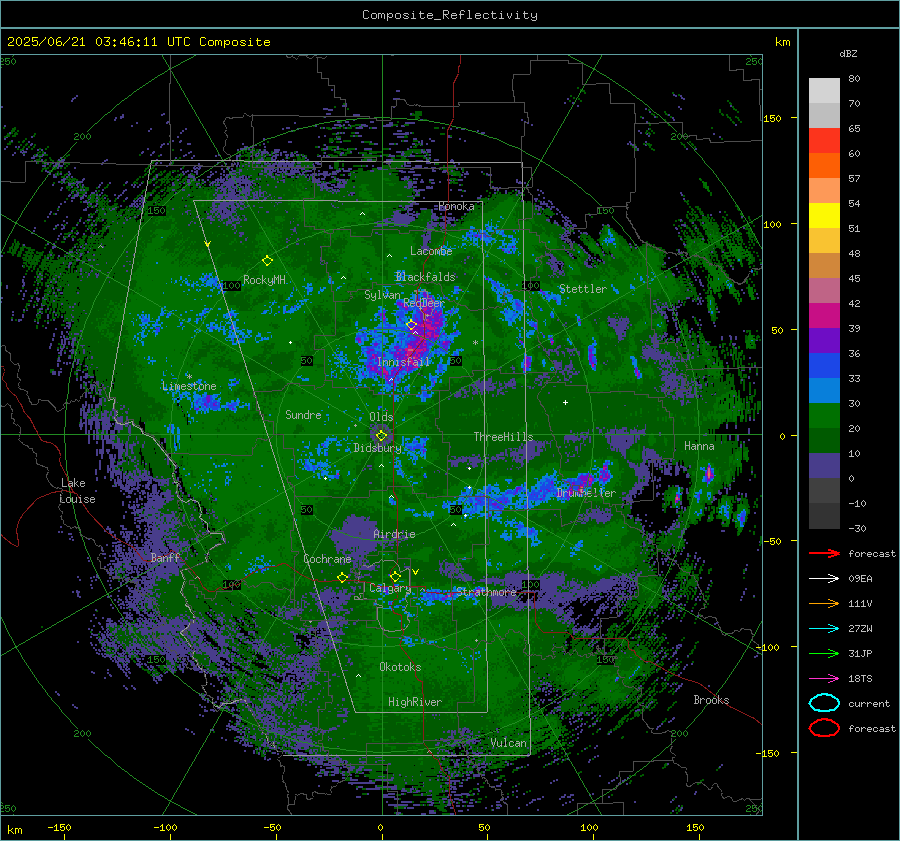Click the Okotoks city label
The width and height of the screenshot is (900, 841).
(400, 667)
